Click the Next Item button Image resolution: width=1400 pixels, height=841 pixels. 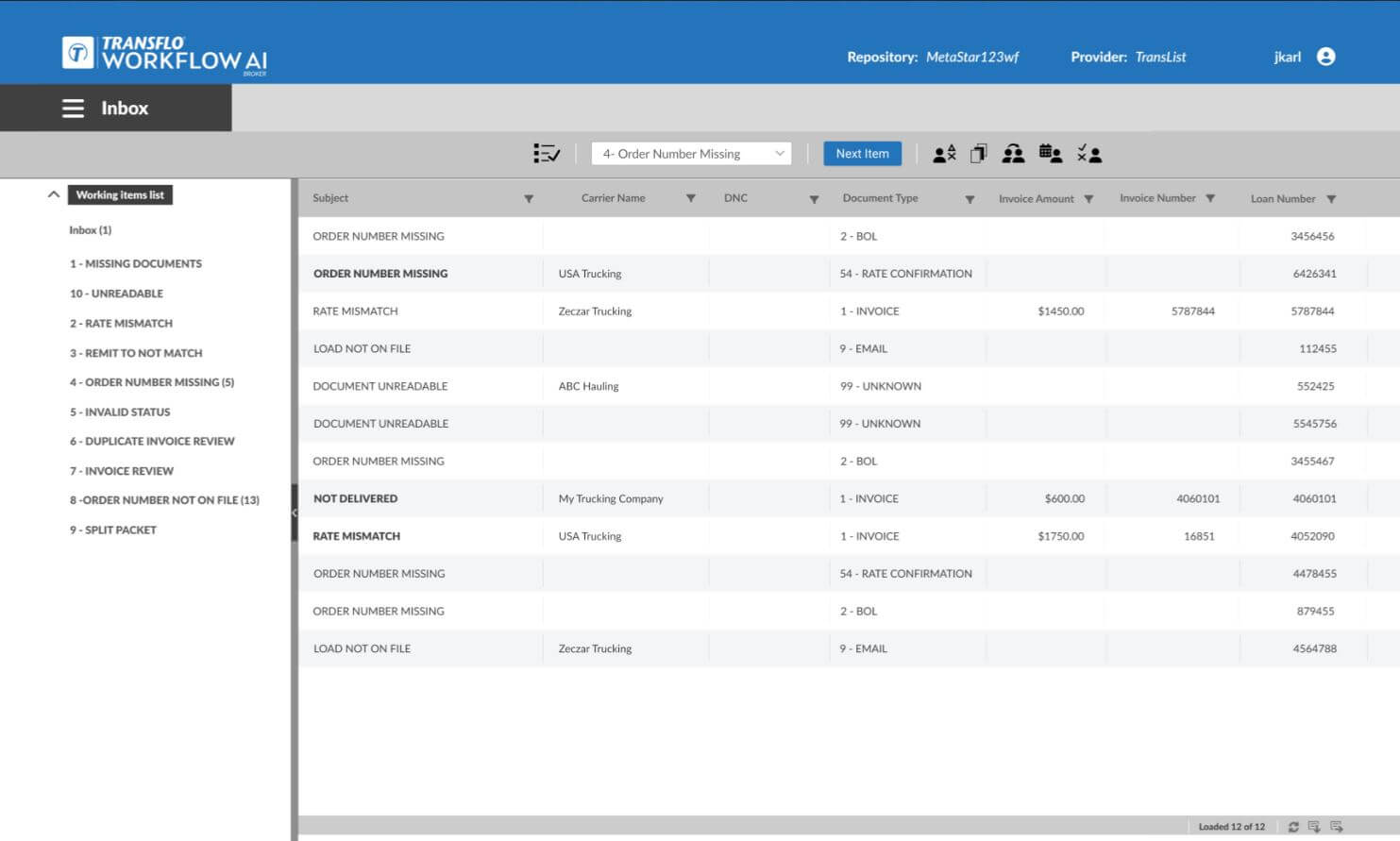point(862,154)
